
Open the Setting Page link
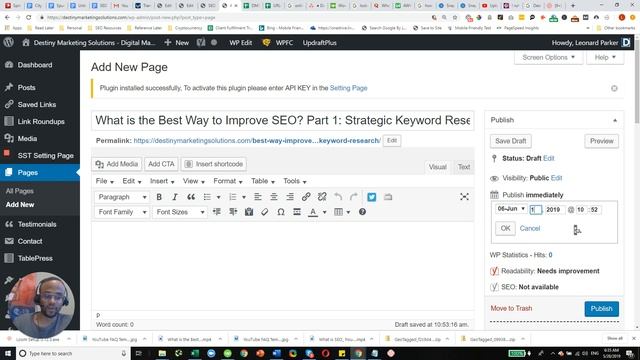pyautogui.click(x=349, y=88)
